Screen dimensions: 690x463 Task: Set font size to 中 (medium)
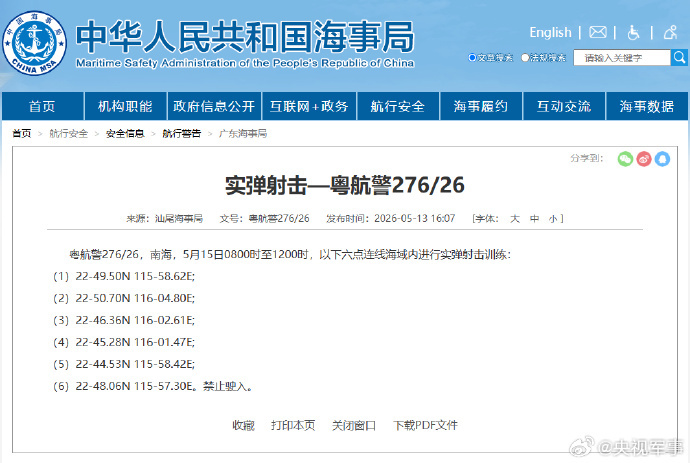coord(534,219)
